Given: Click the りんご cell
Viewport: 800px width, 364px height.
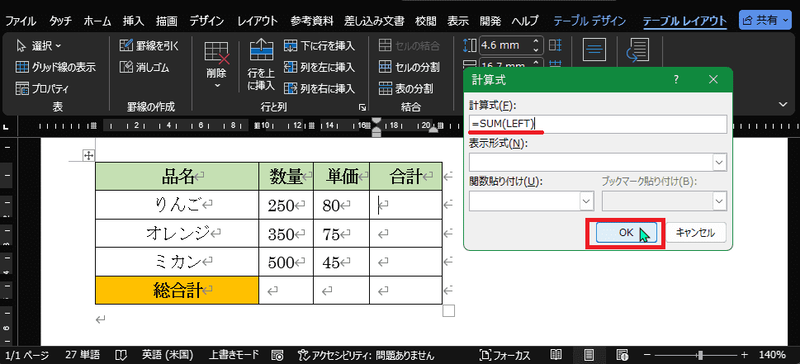Looking at the screenshot, I should point(177,205).
